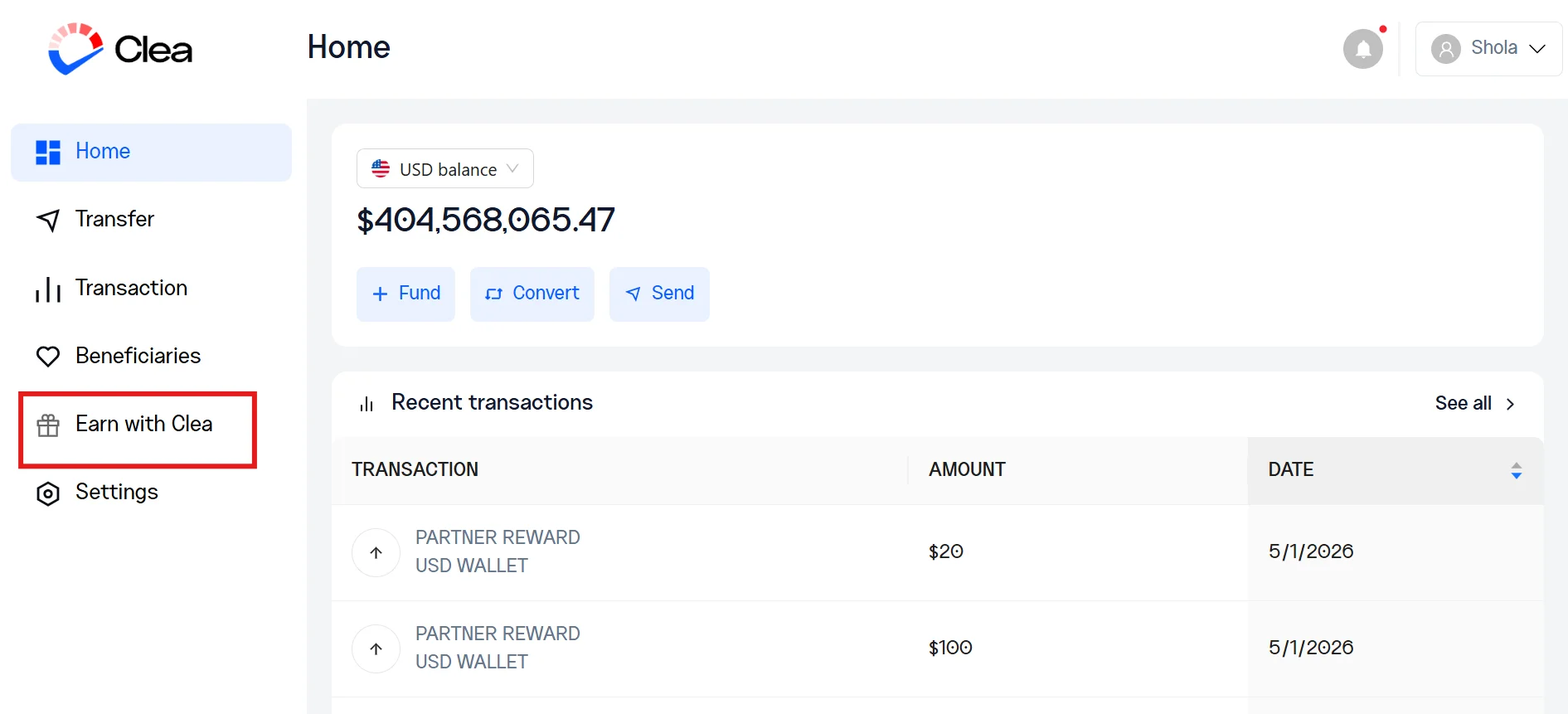Click the Shola profile avatar icon

1446,49
